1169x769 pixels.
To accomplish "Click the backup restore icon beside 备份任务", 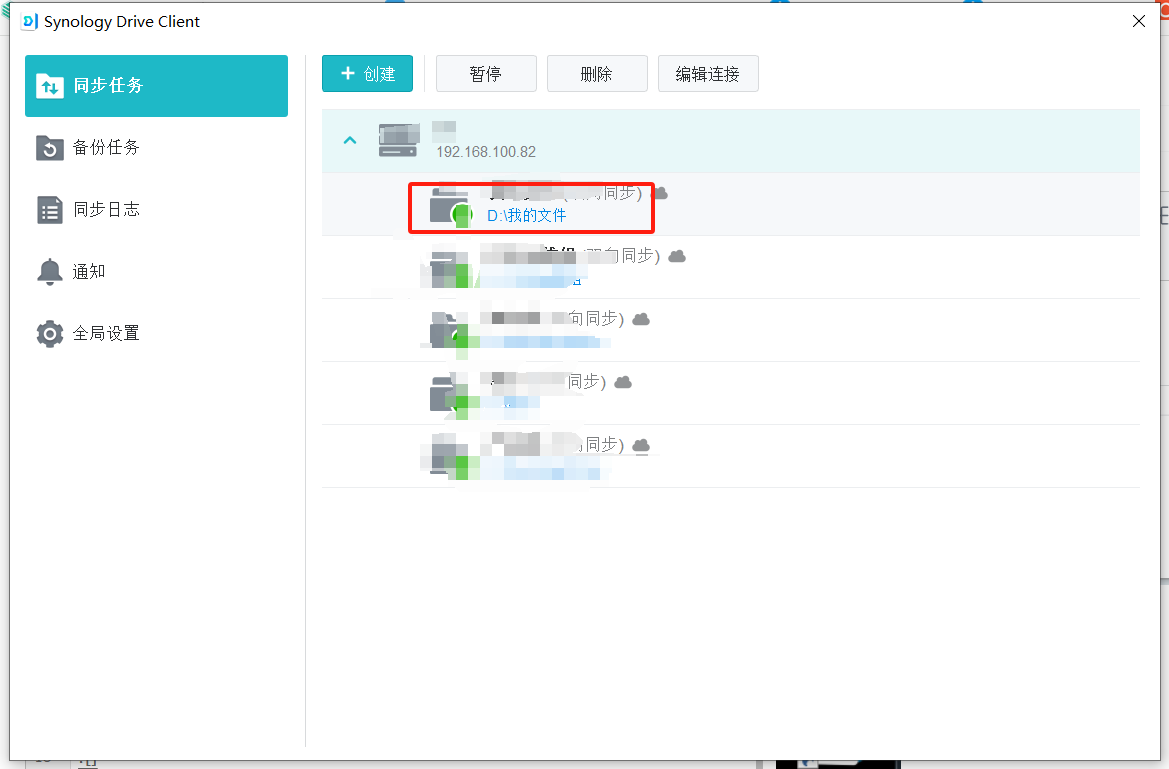I will [x=50, y=148].
